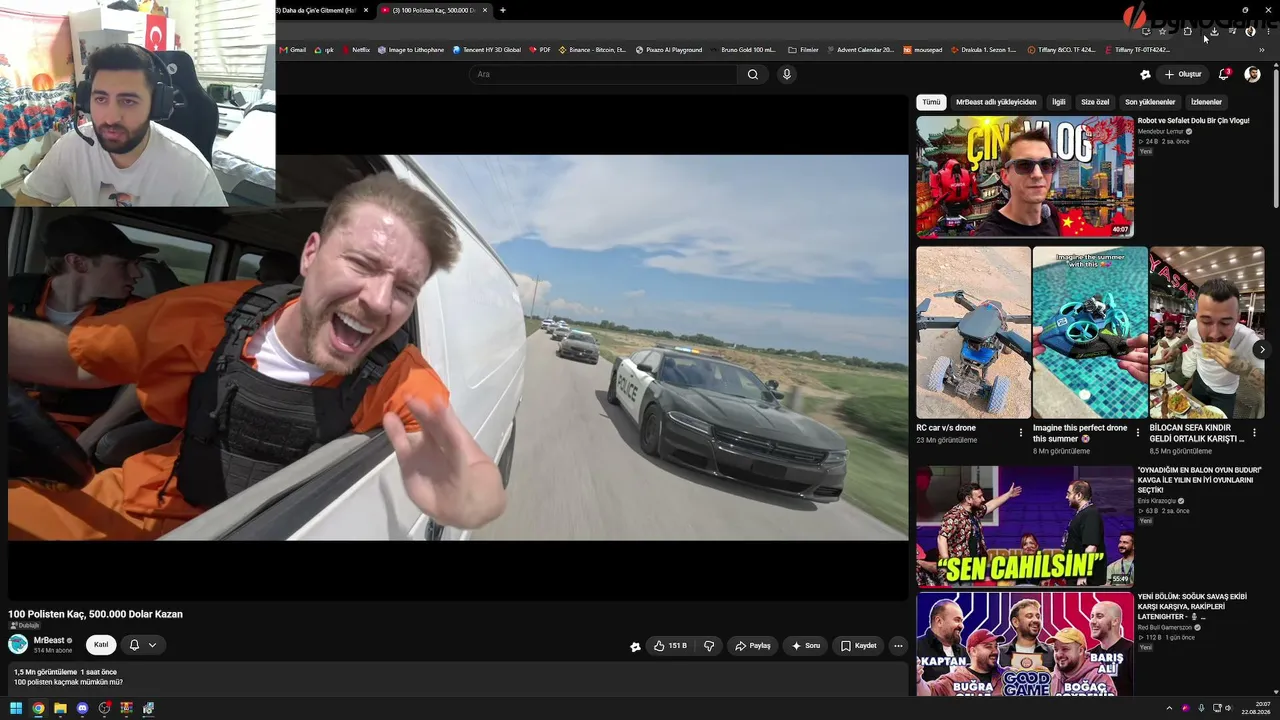The image size is (1280, 720).
Task: Open the 'Mendebur Lemur' channel name
Action: 1160,132
